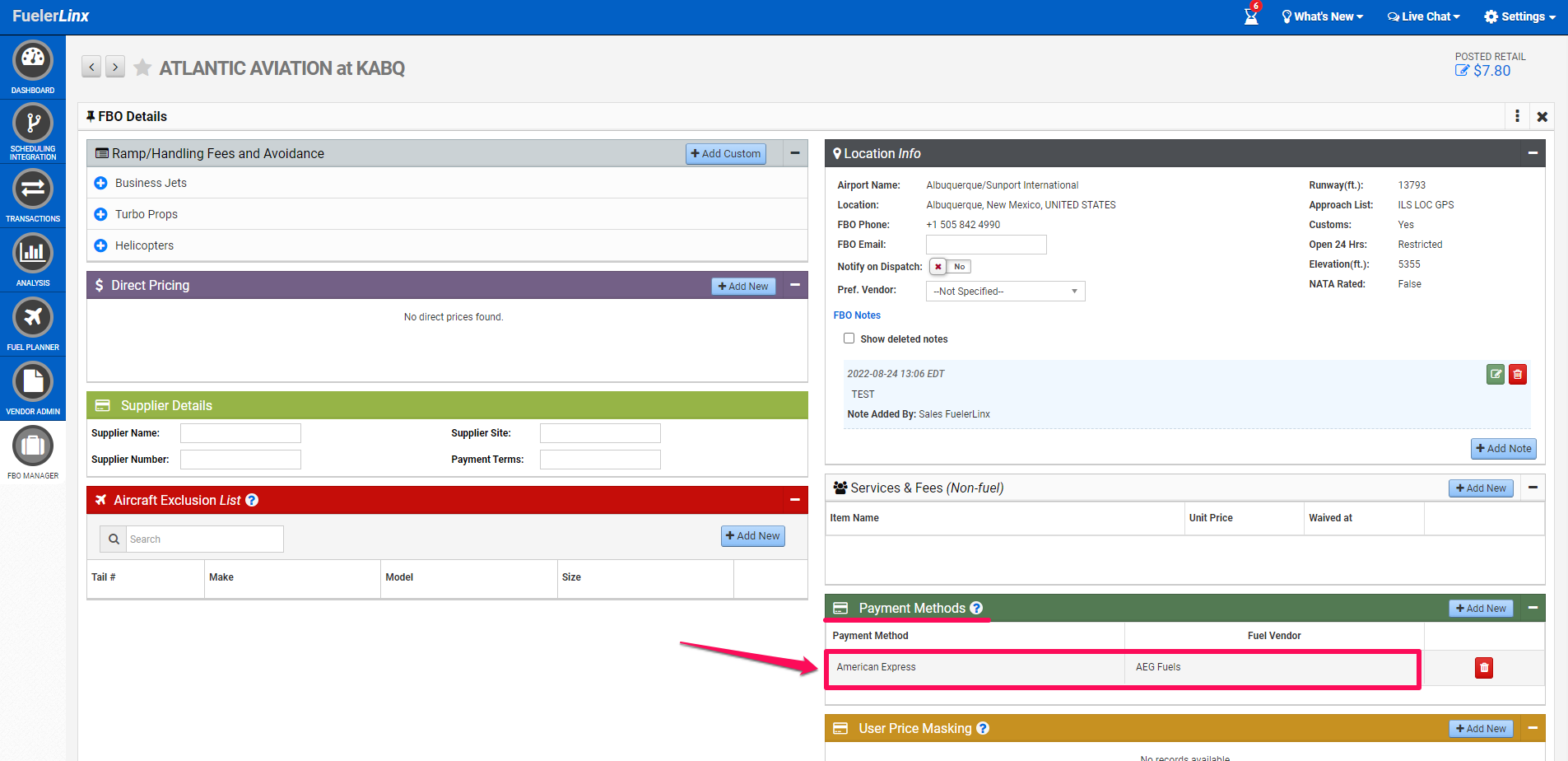Add a custom ramp/handling fee
The width and height of the screenshot is (1568, 761).
point(726,154)
